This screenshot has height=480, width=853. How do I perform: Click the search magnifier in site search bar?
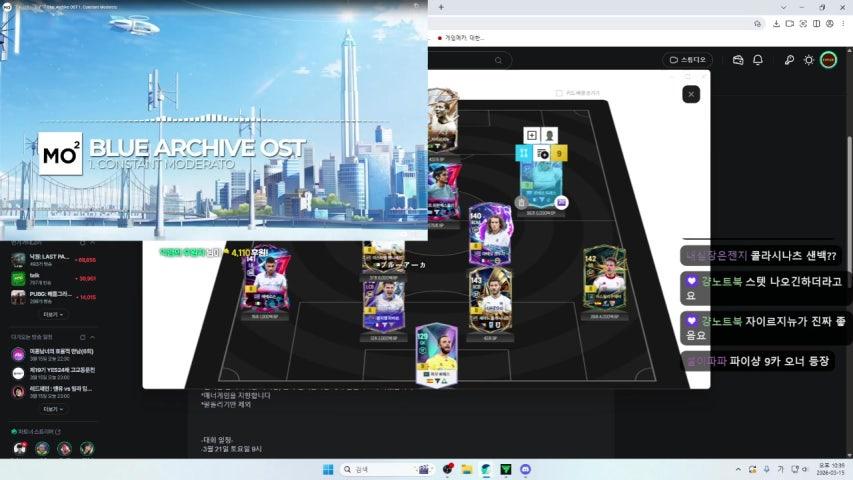(x=498, y=60)
